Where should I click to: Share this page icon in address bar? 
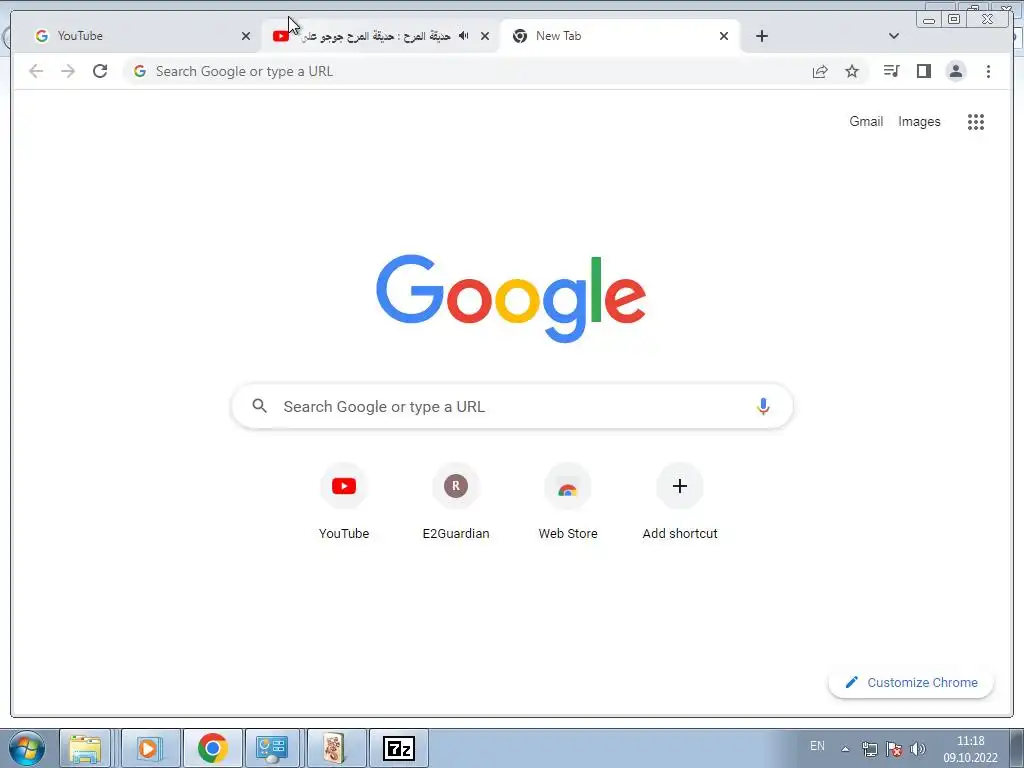point(820,71)
